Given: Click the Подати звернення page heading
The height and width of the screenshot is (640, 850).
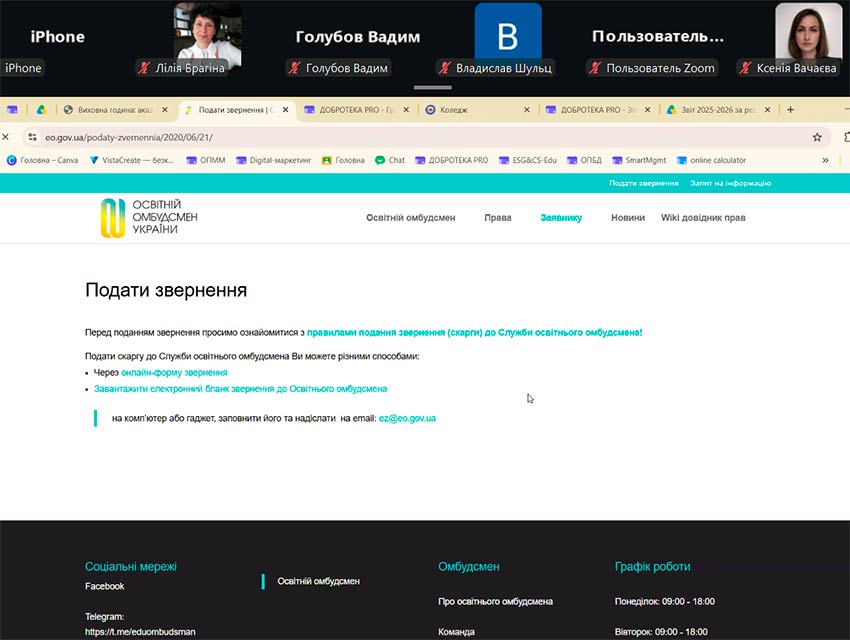Looking at the screenshot, I should tap(166, 290).
